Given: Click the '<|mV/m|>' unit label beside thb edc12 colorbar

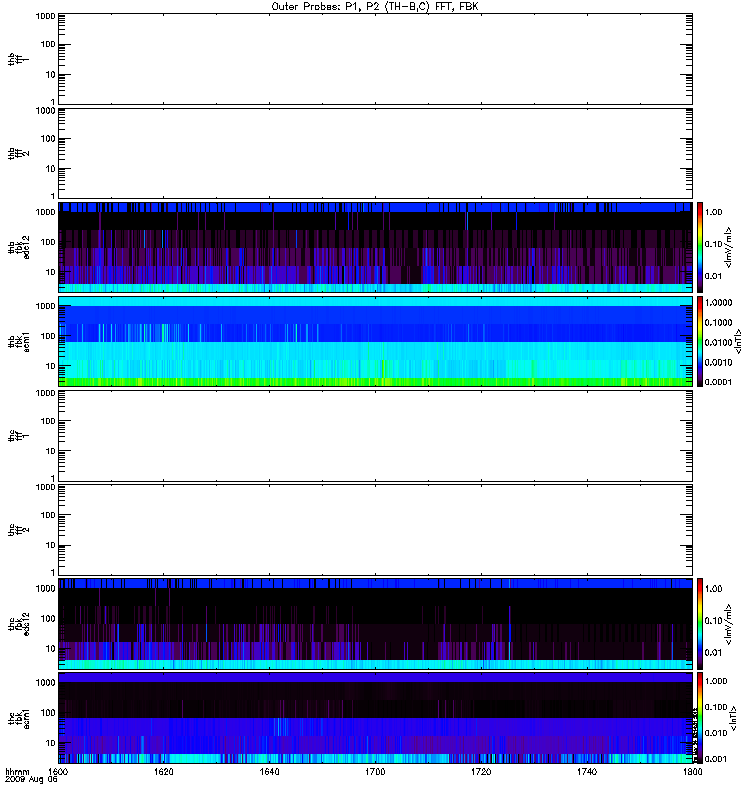Looking at the screenshot, I should point(728,247).
